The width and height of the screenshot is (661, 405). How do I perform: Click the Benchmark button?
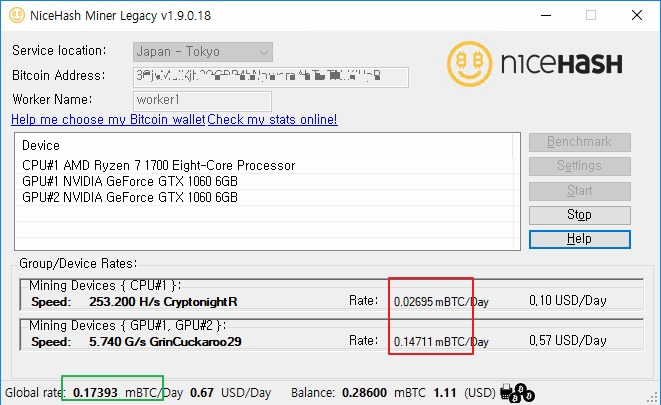(x=580, y=142)
